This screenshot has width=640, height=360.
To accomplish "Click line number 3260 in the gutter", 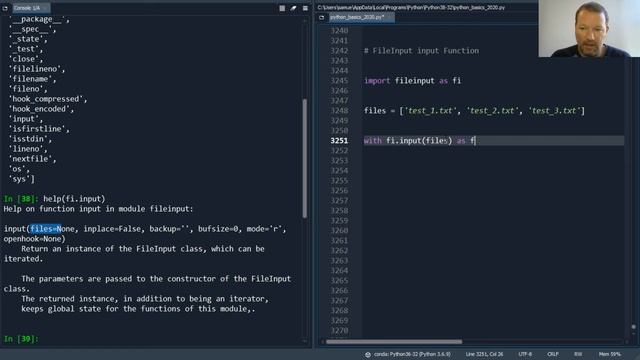I will click(339, 231).
